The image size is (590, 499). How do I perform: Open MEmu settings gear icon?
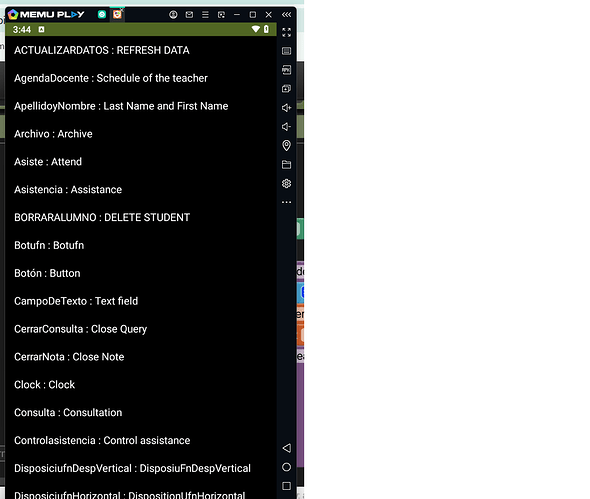pyautogui.click(x=286, y=183)
